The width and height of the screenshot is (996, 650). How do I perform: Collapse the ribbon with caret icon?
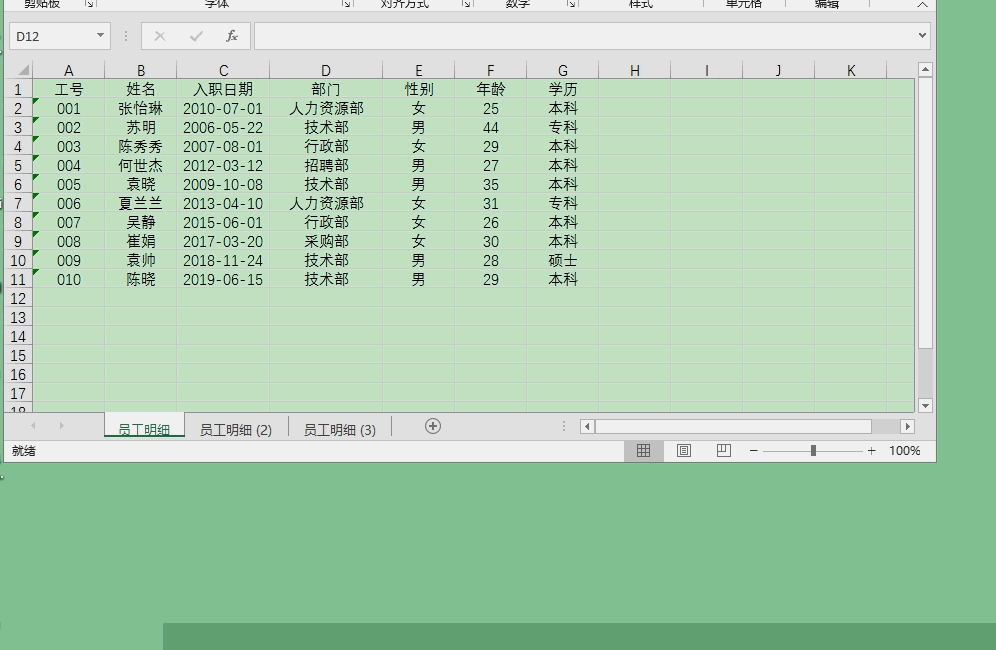click(922, 4)
